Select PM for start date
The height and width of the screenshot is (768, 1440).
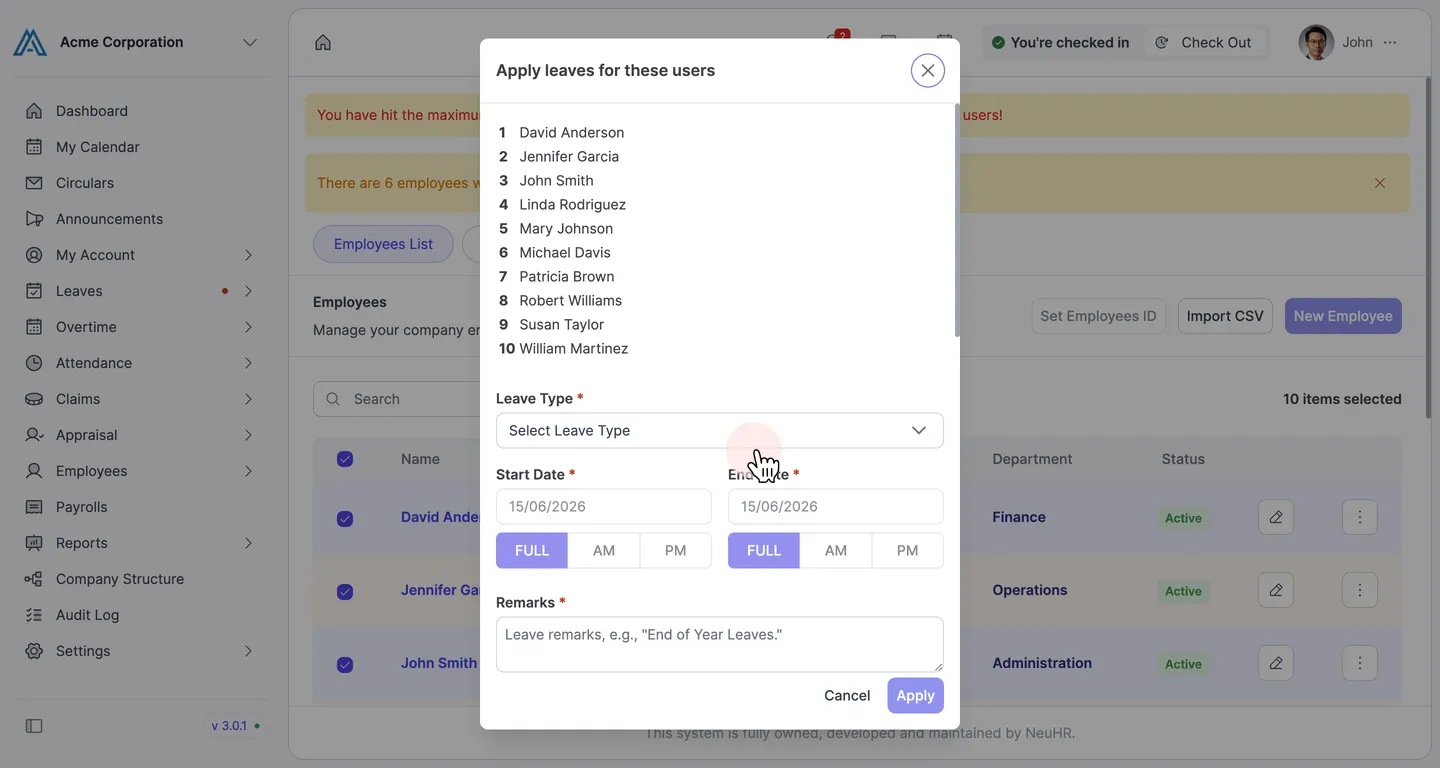click(676, 551)
